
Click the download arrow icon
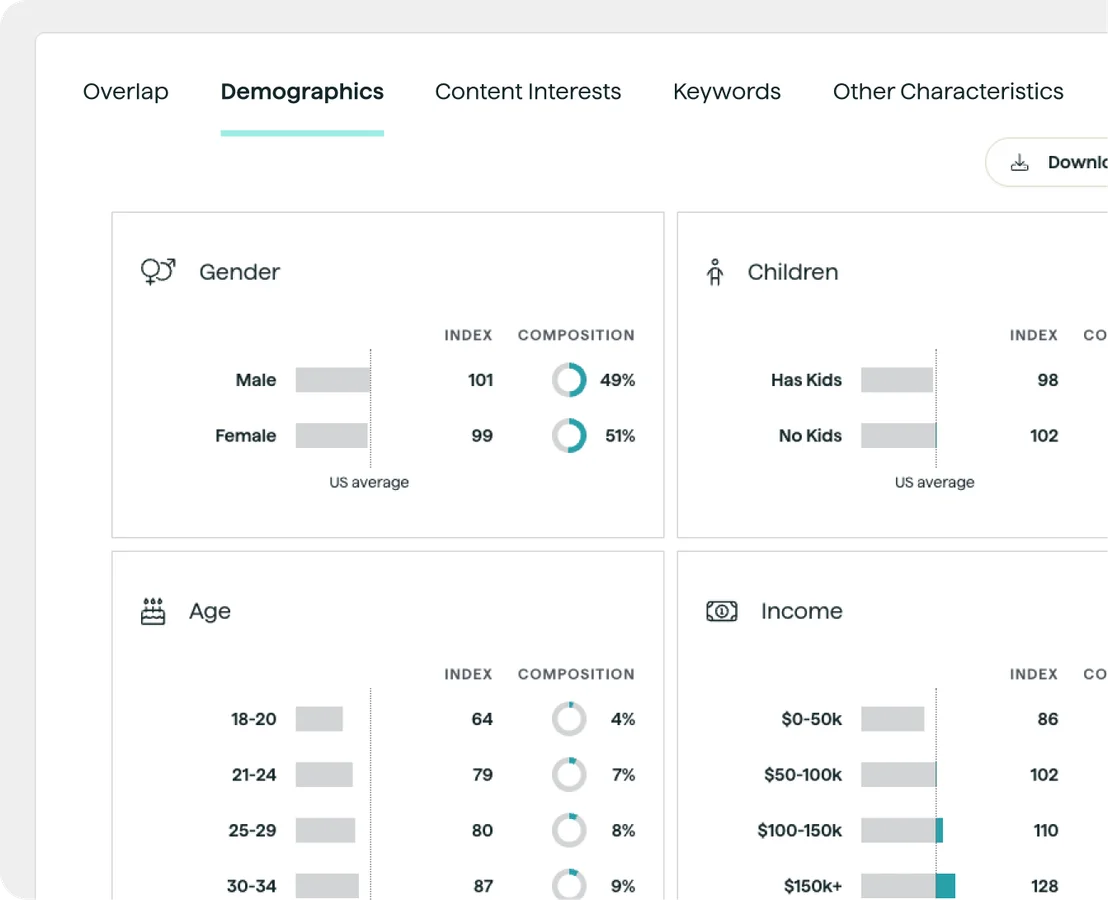coord(1019,163)
